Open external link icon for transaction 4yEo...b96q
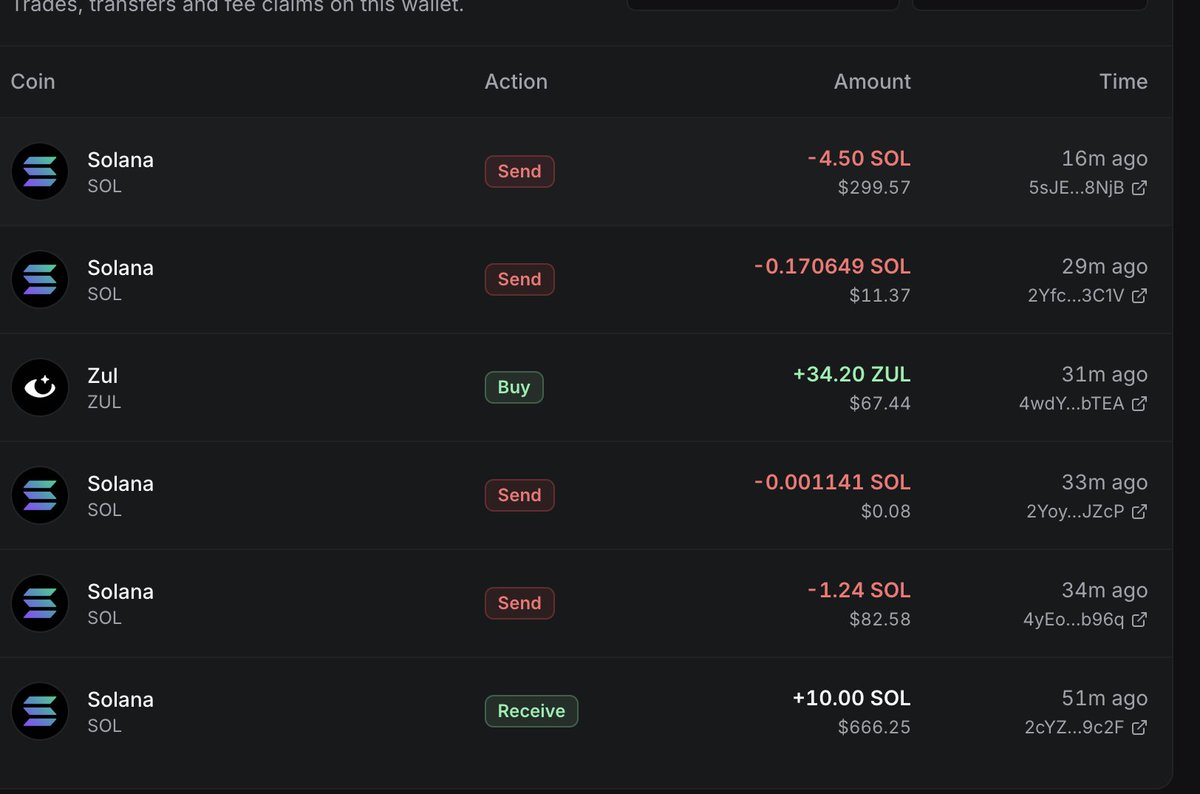The image size is (1200, 794). tap(1139, 620)
